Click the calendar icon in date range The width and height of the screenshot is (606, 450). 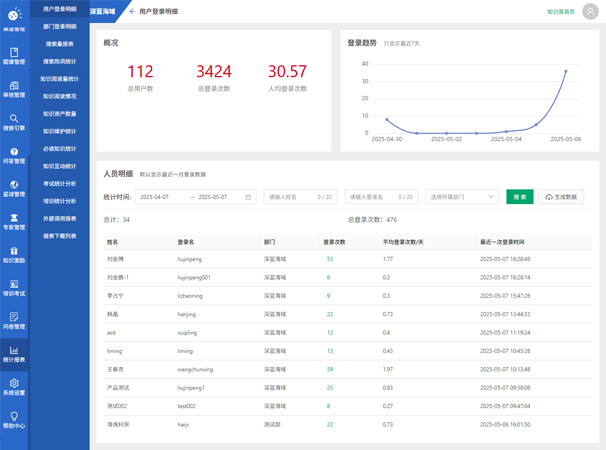tap(248, 197)
